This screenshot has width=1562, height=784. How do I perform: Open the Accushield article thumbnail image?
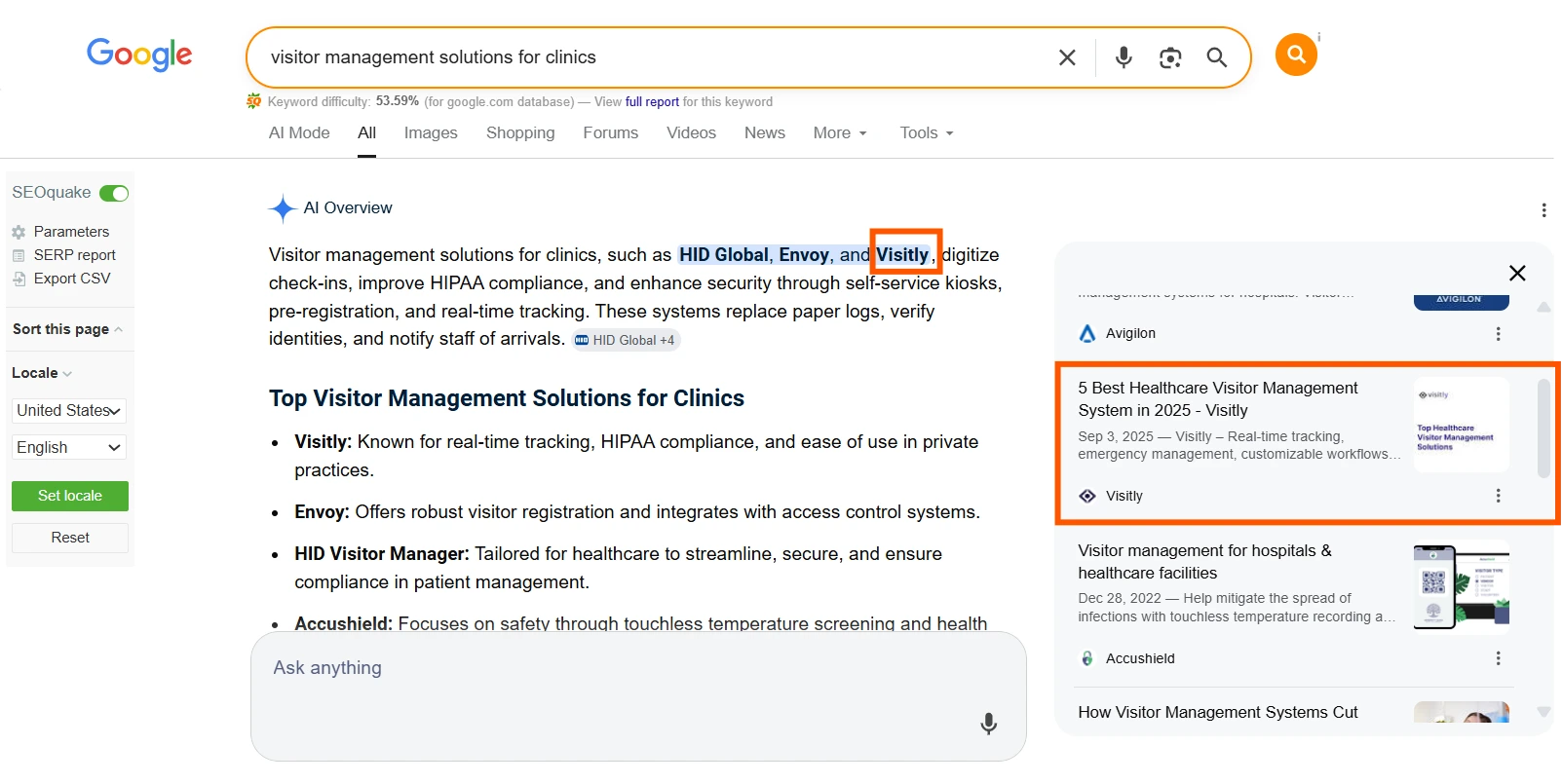tap(1462, 587)
